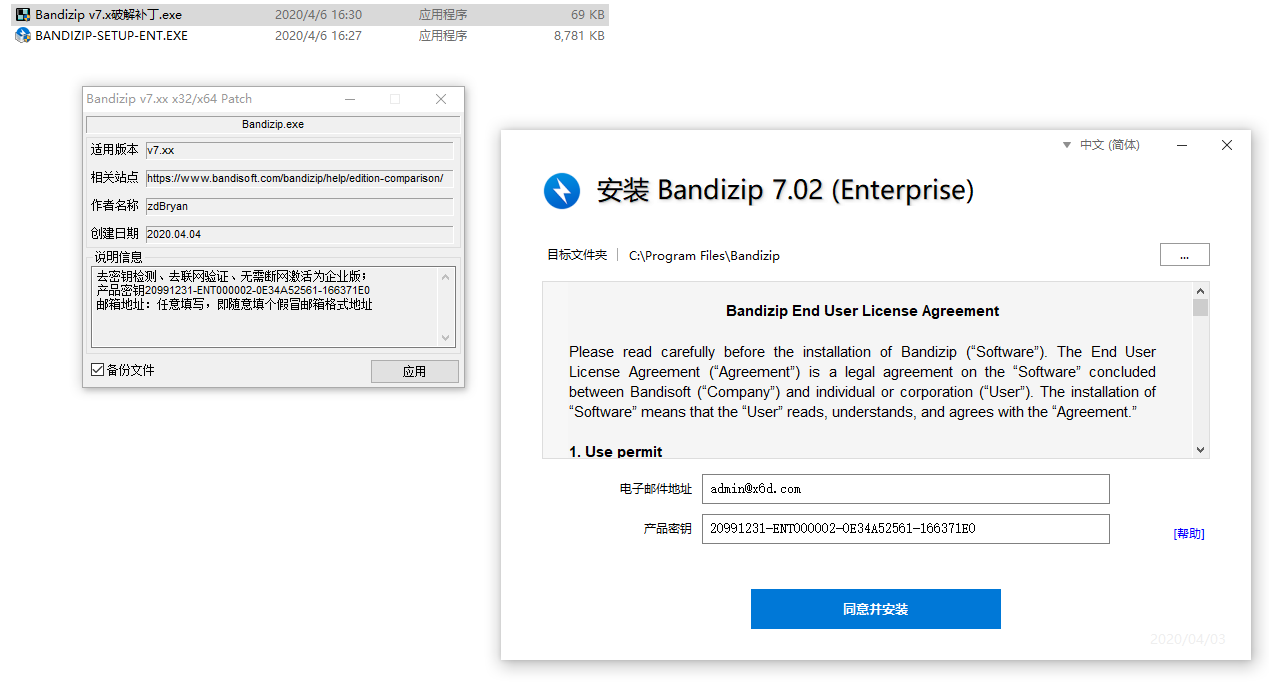Click the license agreement scroll up arrow
The height and width of the screenshot is (696, 1269).
[1201, 291]
